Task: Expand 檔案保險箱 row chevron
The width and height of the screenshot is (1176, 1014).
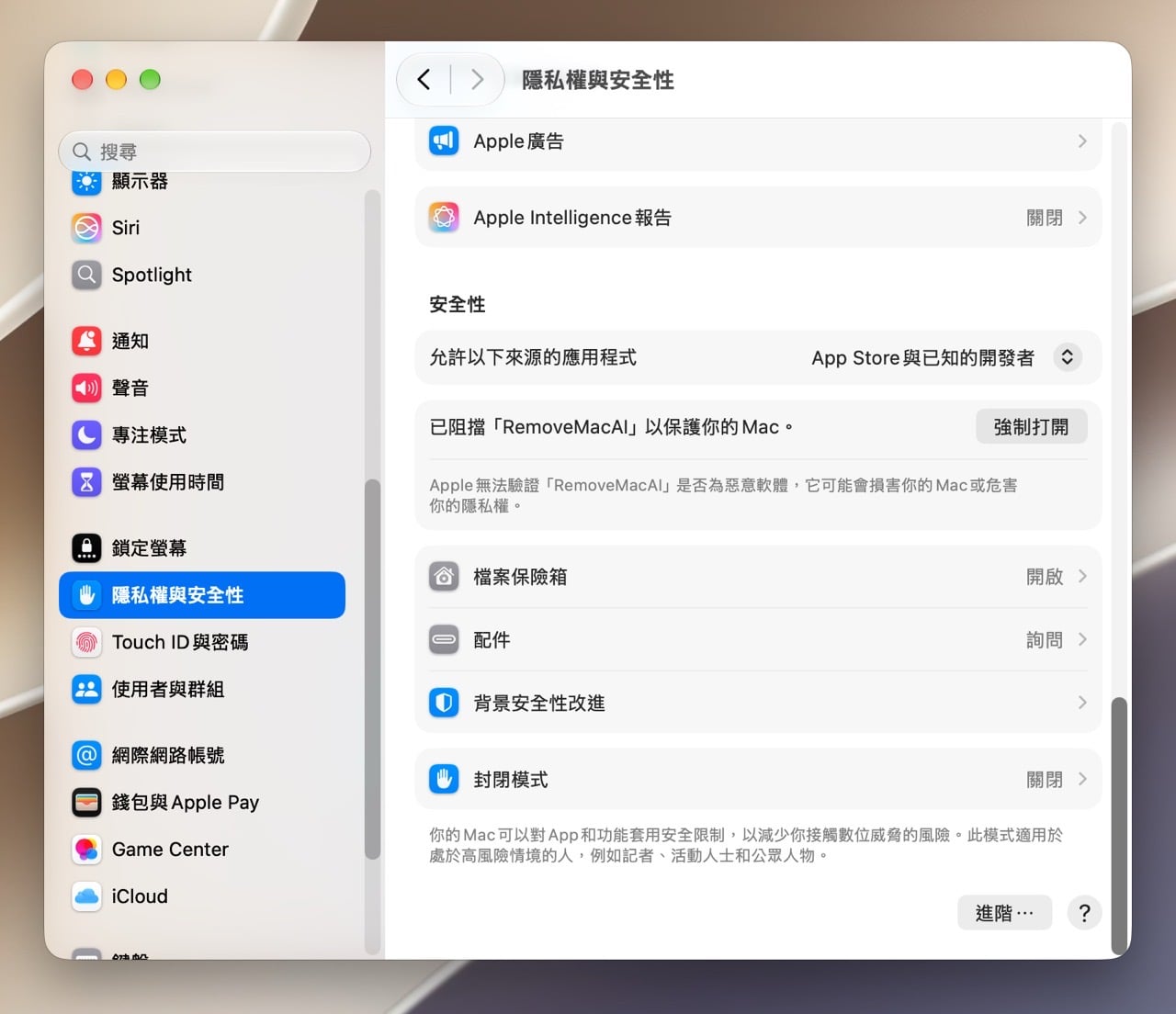Action: click(1082, 576)
